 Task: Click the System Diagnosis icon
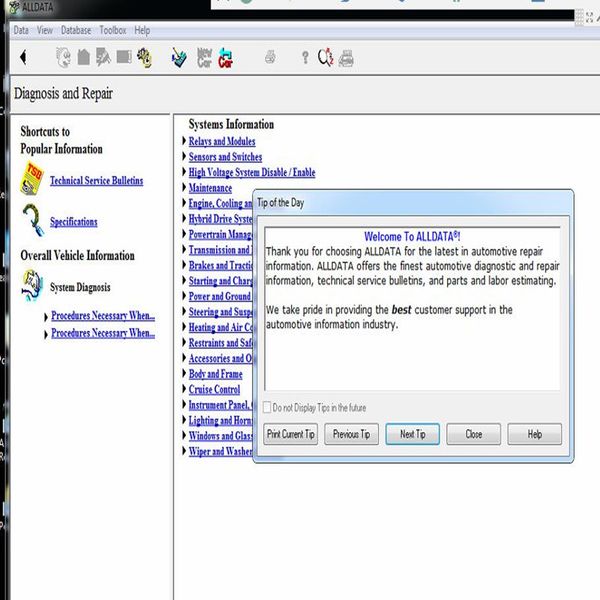click(32, 285)
